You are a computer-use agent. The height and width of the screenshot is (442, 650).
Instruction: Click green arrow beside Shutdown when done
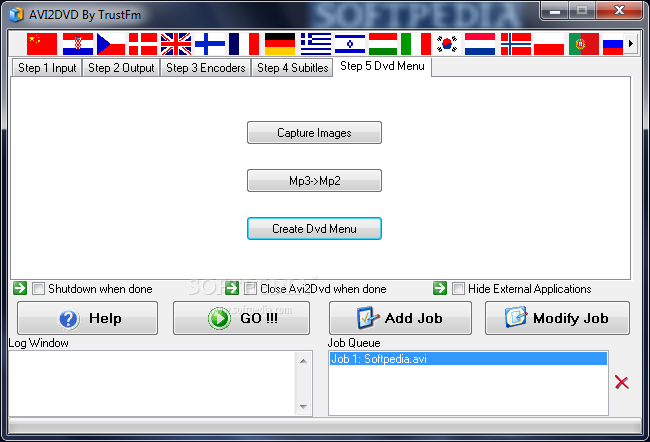(x=20, y=288)
